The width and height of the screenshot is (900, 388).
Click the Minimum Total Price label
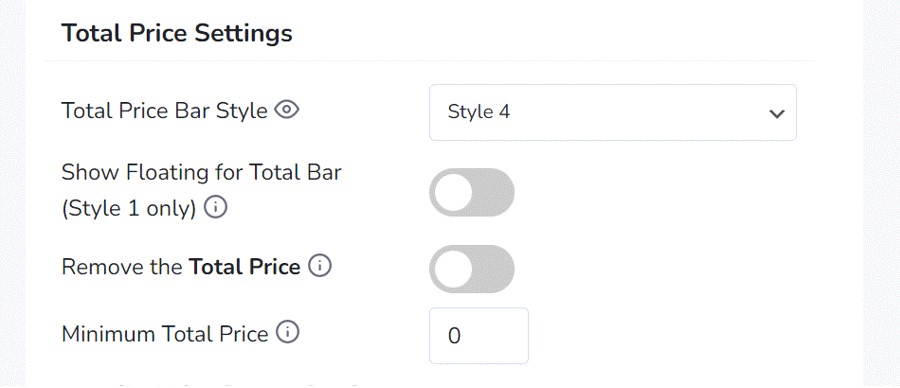tap(165, 334)
